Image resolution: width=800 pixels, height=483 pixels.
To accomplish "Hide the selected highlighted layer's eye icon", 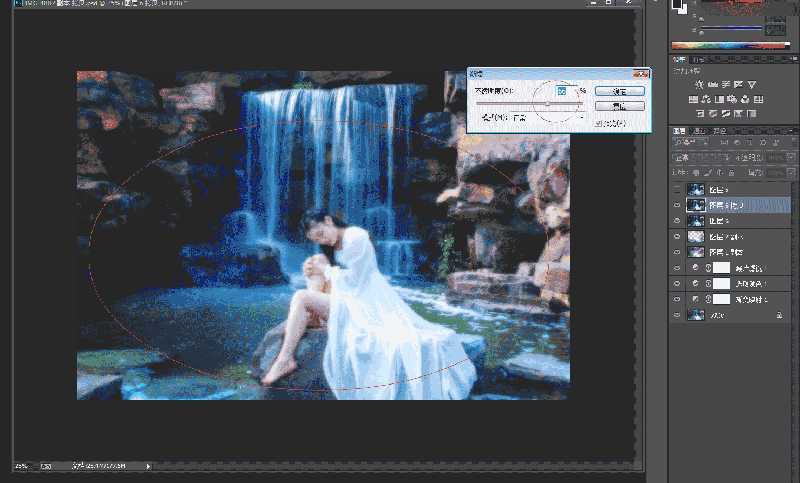I will click(x=678, y=204).
